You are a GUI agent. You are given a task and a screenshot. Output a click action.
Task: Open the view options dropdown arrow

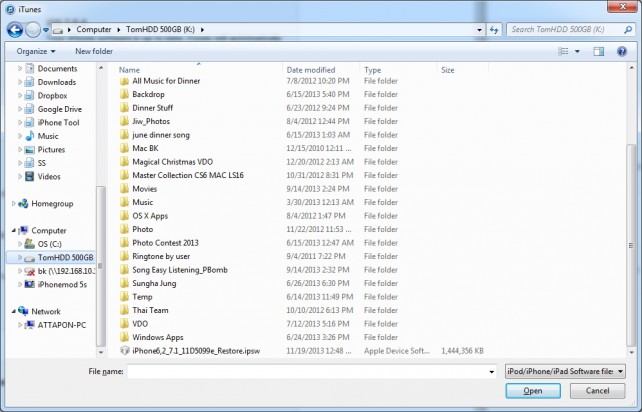tap(577, 52)
